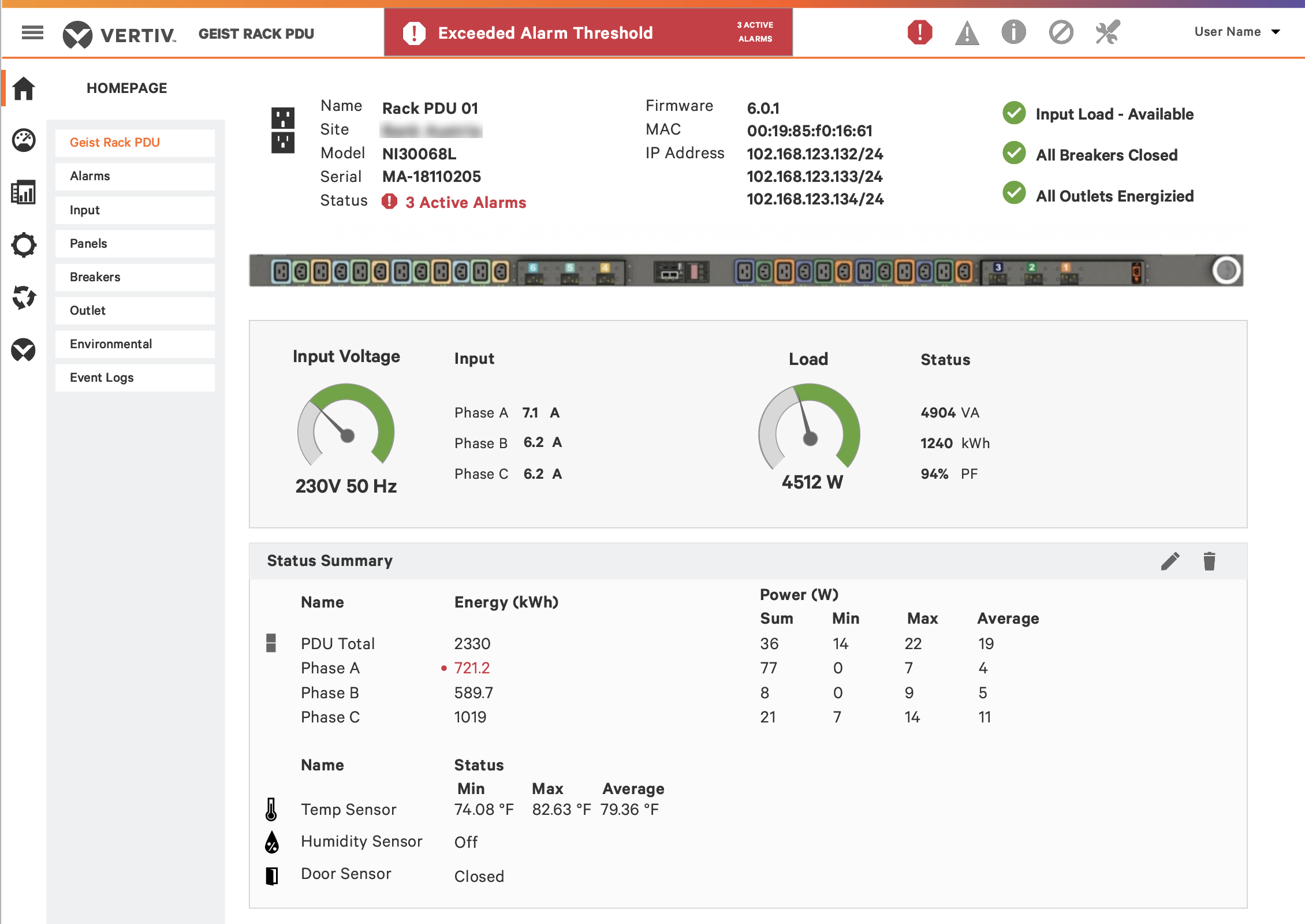Click IP address 102.168.123.134/24
The width and height of the screenshot is (1305, 924).
pyautogui.click(x=815, y=199)
